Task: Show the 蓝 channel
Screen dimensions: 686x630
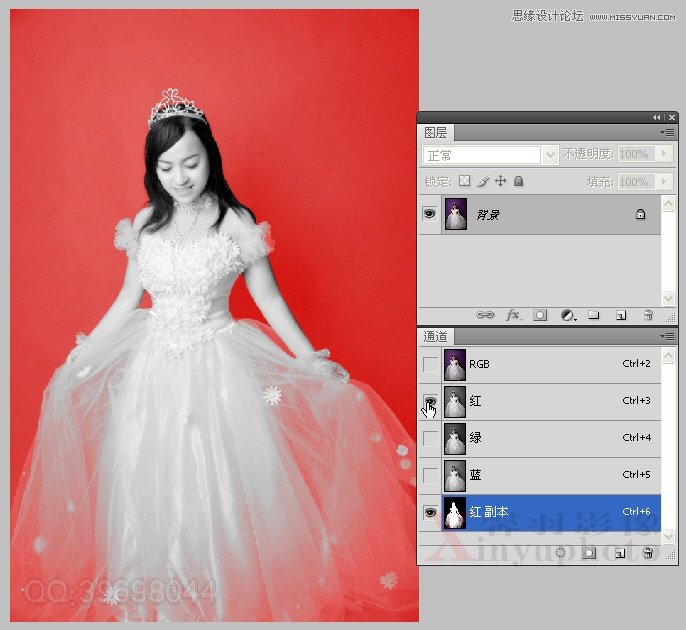Action: pos(430,475)
